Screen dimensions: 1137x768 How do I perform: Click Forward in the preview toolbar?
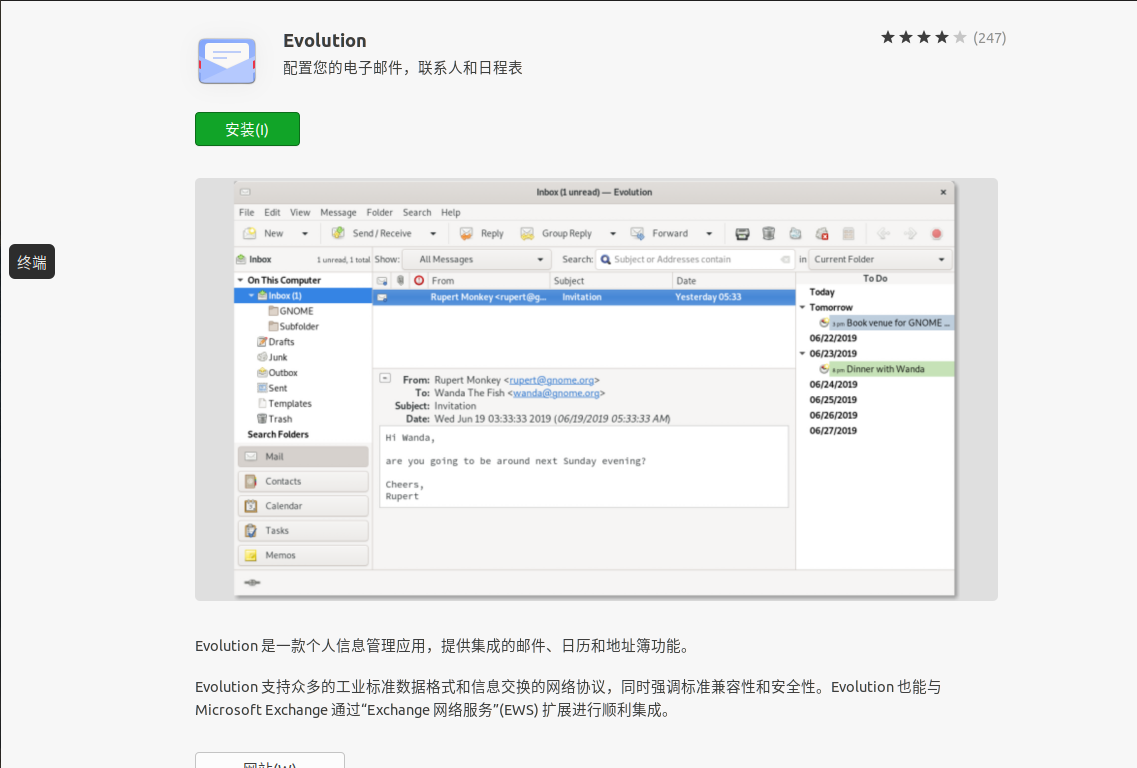[659, 234]
